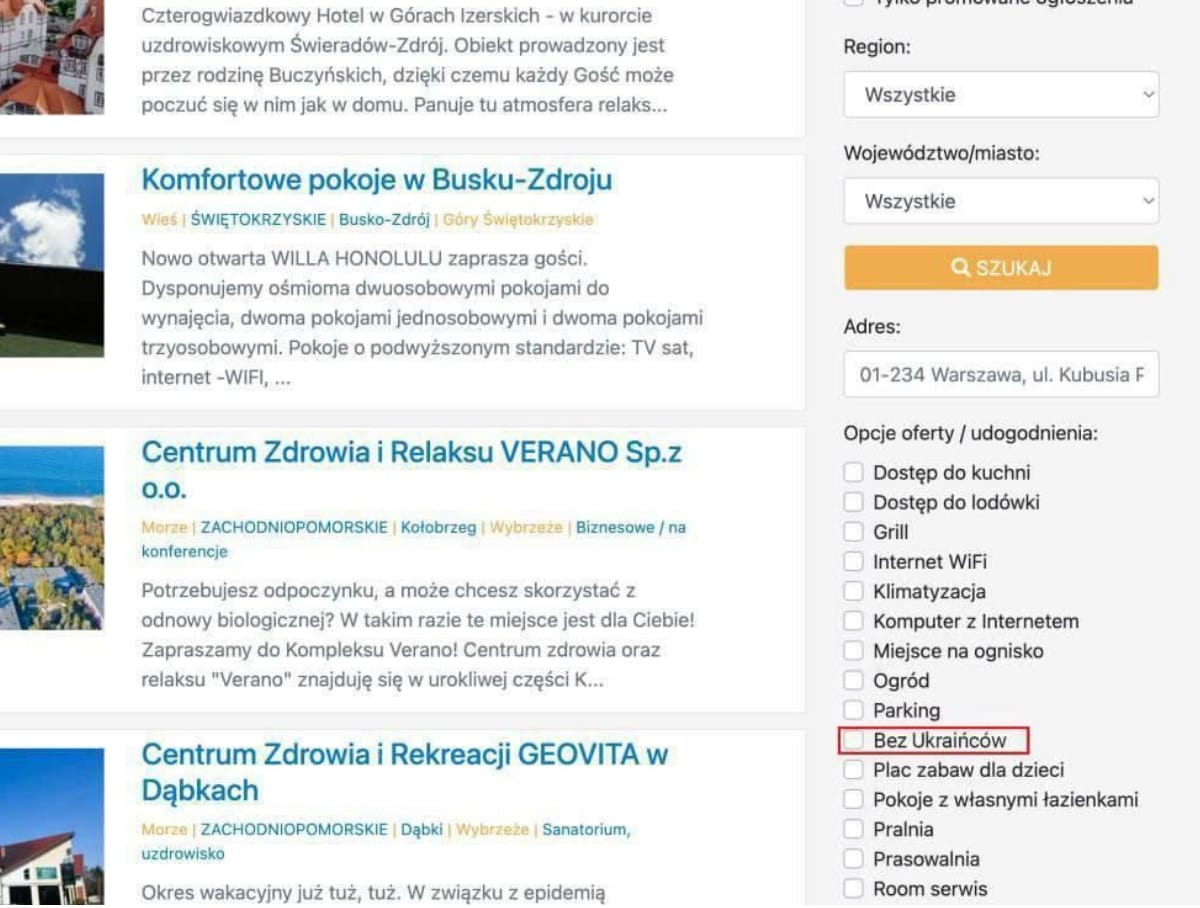The height and width of the screenshot is (908, 1200).
Task: Tick the Dostęp do lodówki checkbox
Action: pos(853,502)
